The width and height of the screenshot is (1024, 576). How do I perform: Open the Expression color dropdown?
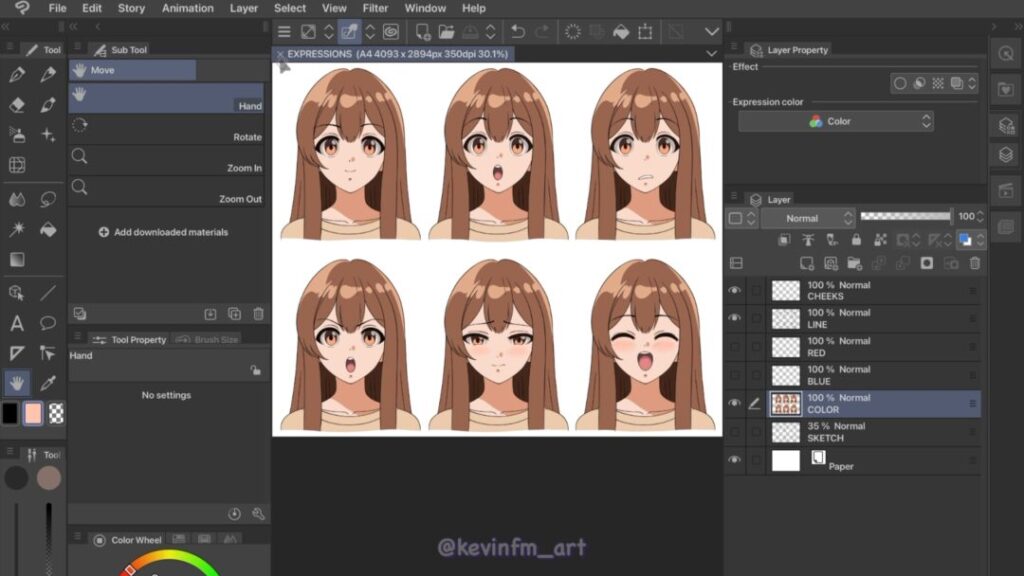tap(835, 121)
